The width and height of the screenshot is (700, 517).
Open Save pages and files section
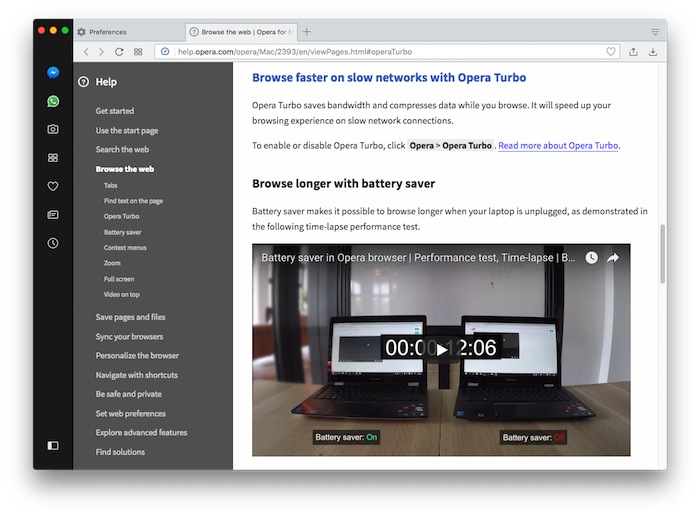[130, 317]
